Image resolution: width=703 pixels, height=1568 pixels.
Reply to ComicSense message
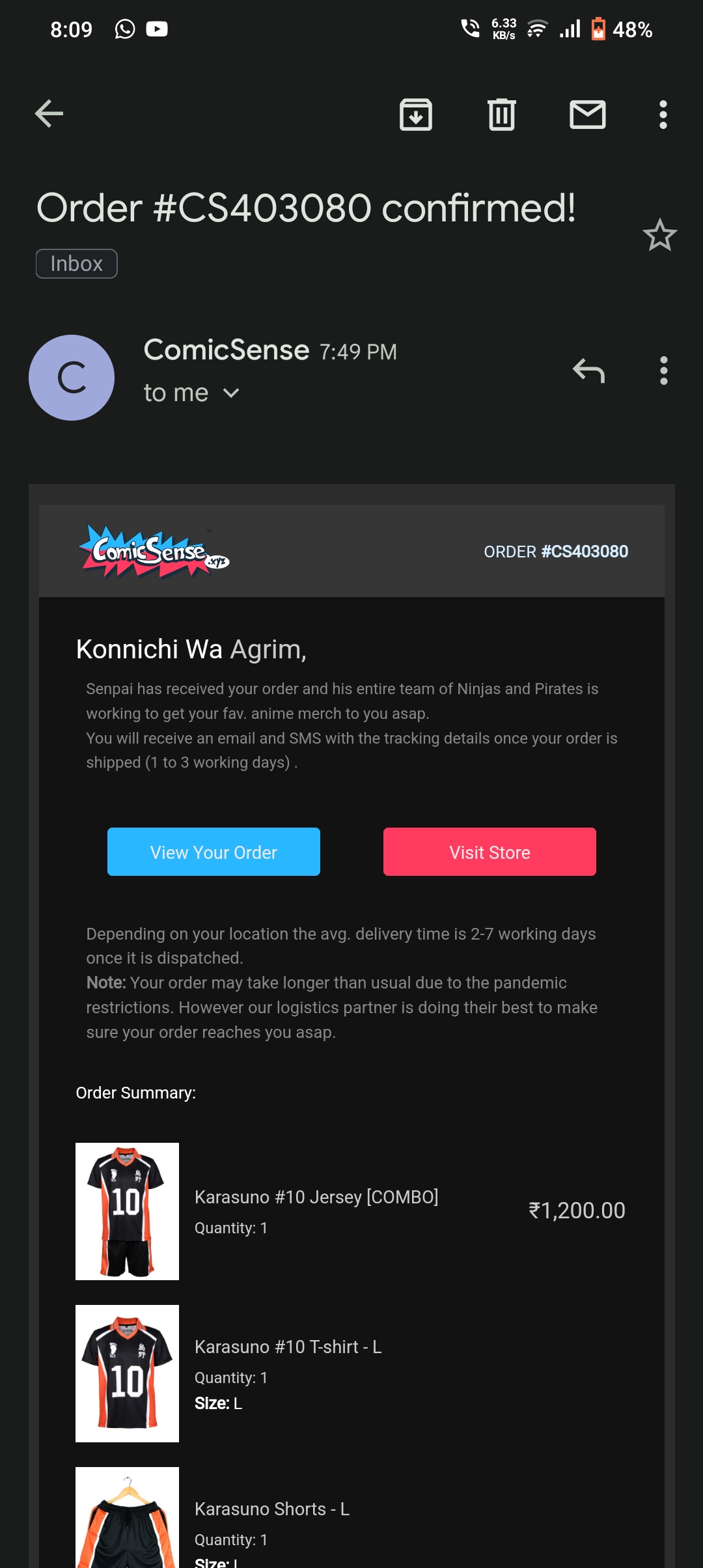589,371
